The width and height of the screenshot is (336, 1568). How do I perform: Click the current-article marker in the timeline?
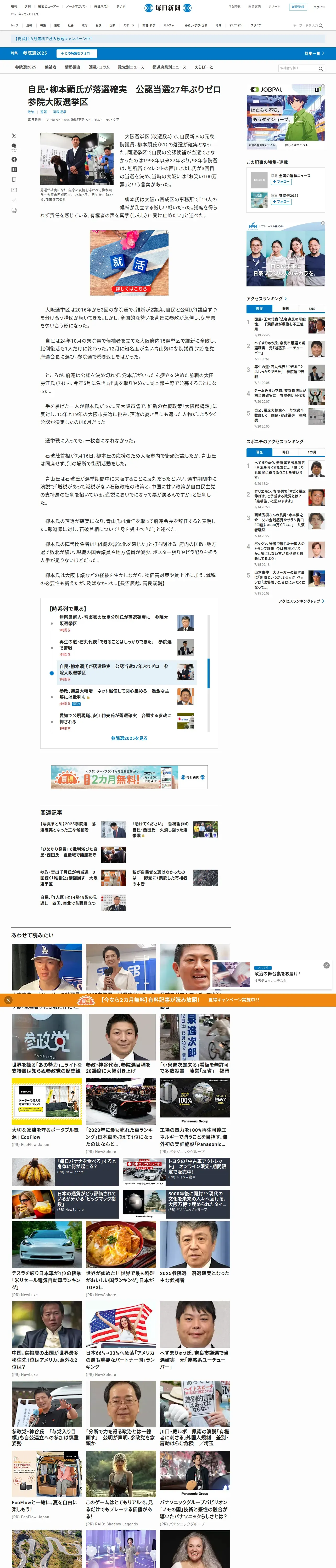coord(52,673)
